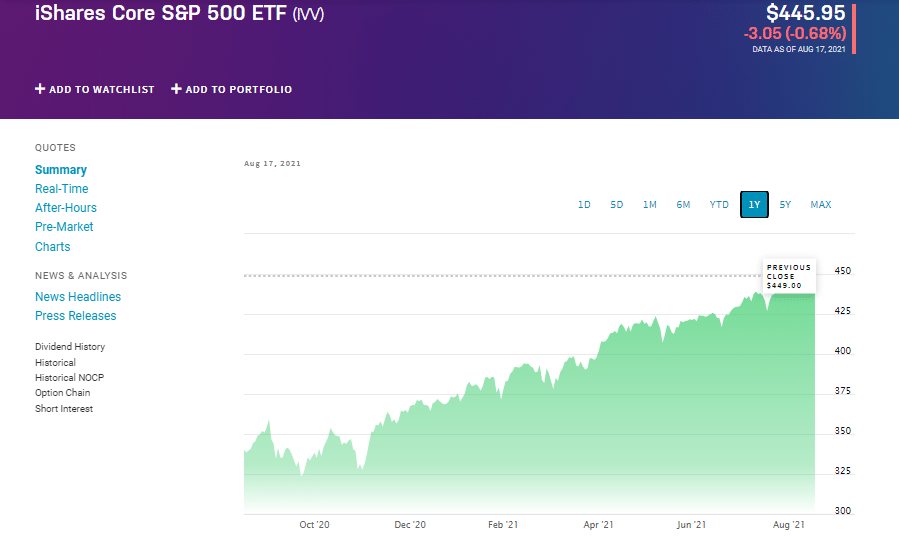Click the Jun '21 axis label
899x538 pixels.
(x=691, y=524)
